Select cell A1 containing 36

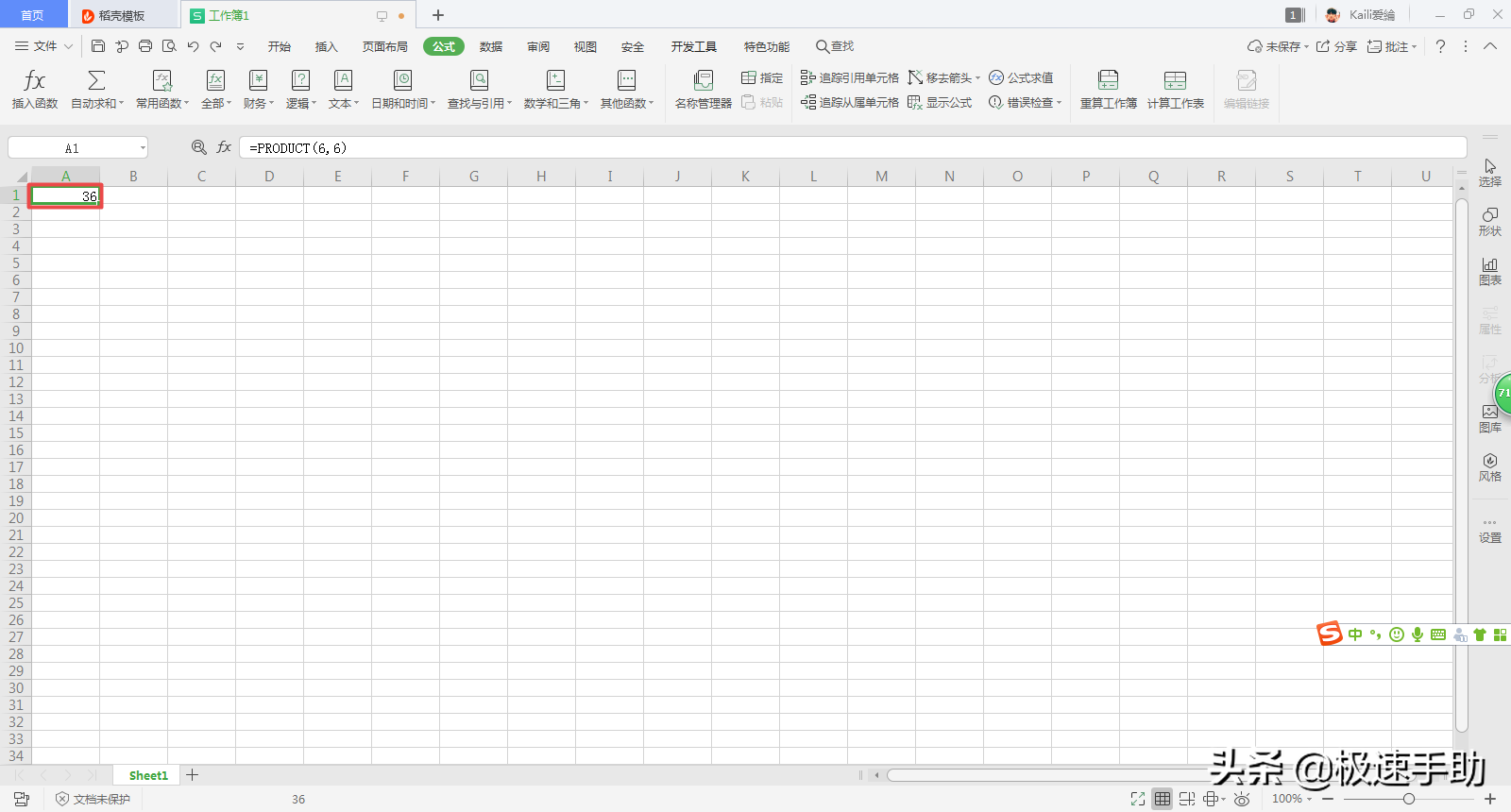(x=66, y=195)
